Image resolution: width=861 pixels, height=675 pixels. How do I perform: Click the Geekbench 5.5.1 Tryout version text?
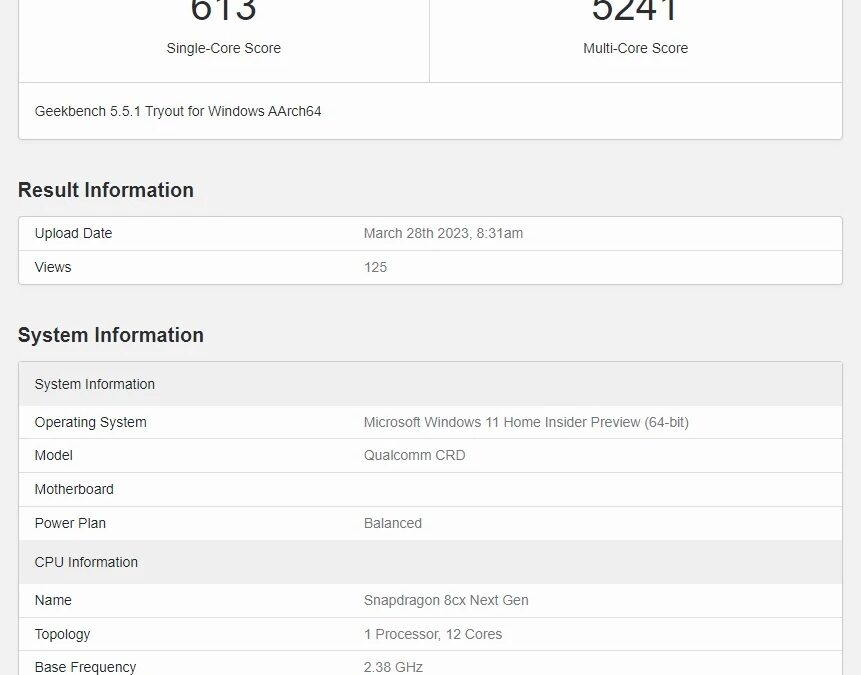click(178, 111)
